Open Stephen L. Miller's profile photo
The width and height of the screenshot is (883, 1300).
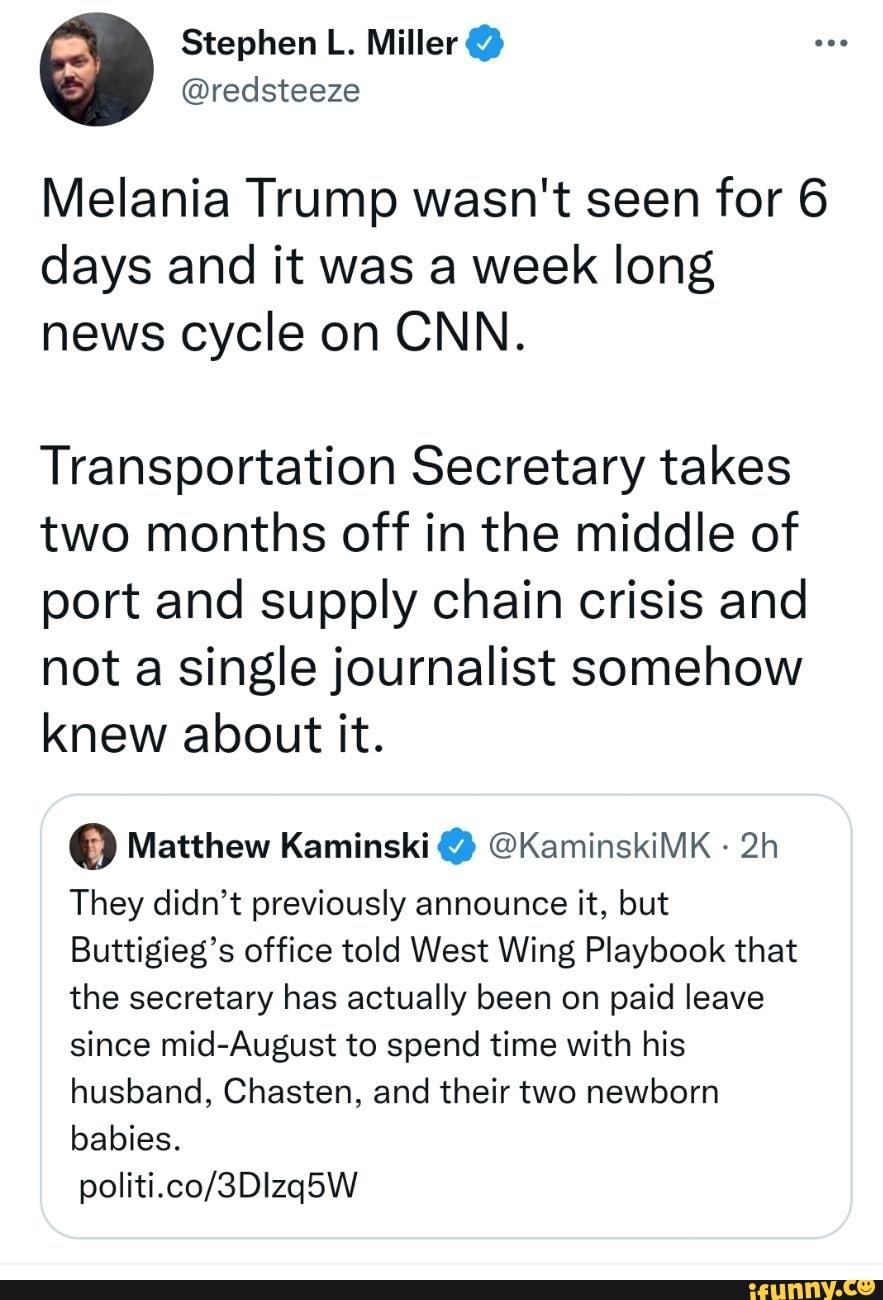(96, 70)
